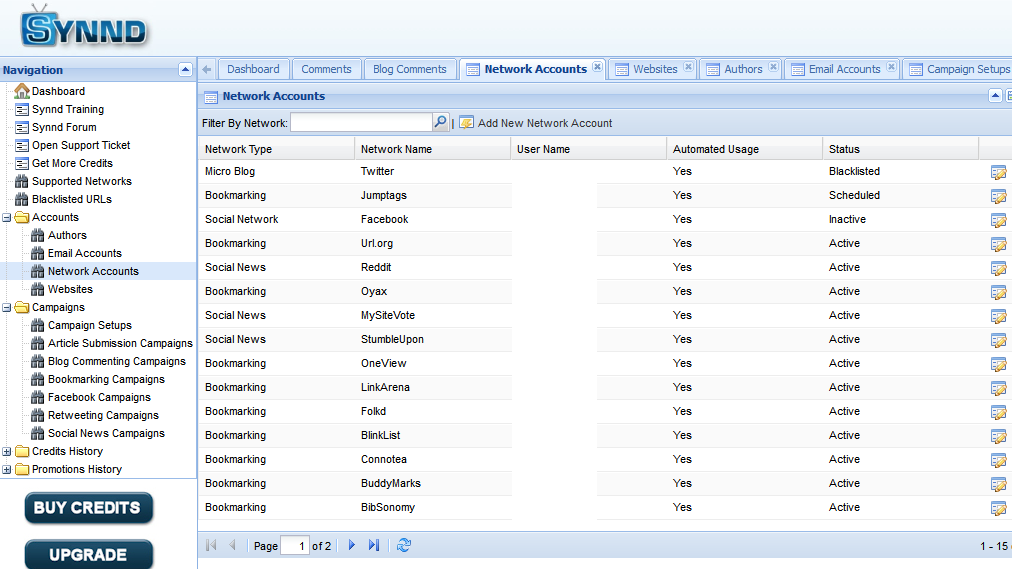Click the BUY CREDITS button

(x=88, y=508)
